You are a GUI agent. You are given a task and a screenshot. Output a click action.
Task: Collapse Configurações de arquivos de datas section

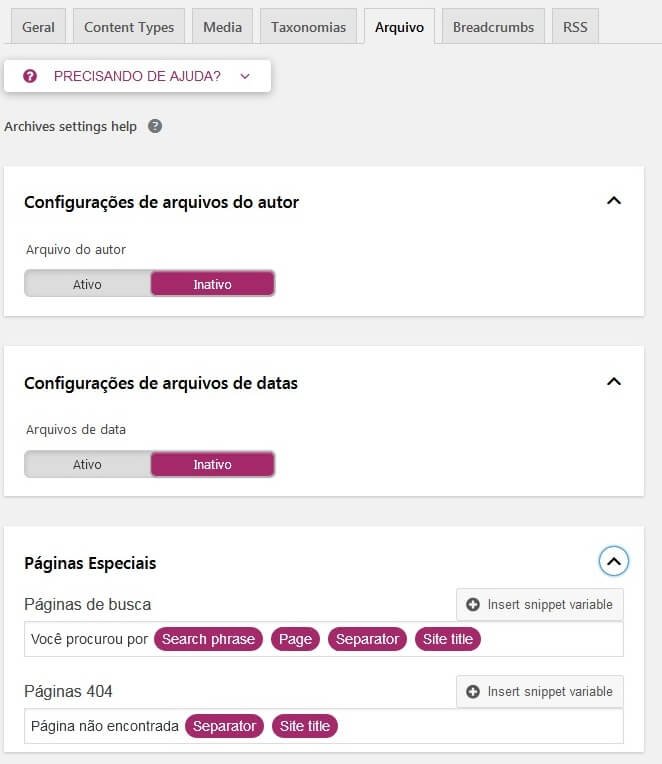[614, 382]
